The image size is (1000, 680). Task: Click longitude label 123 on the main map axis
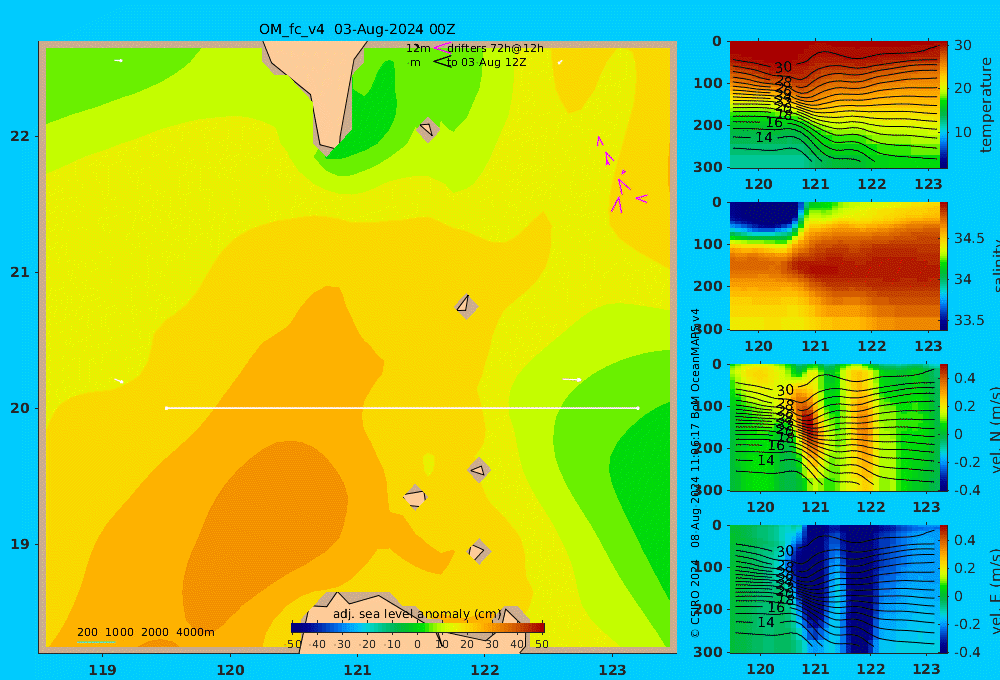click(612, 670)
